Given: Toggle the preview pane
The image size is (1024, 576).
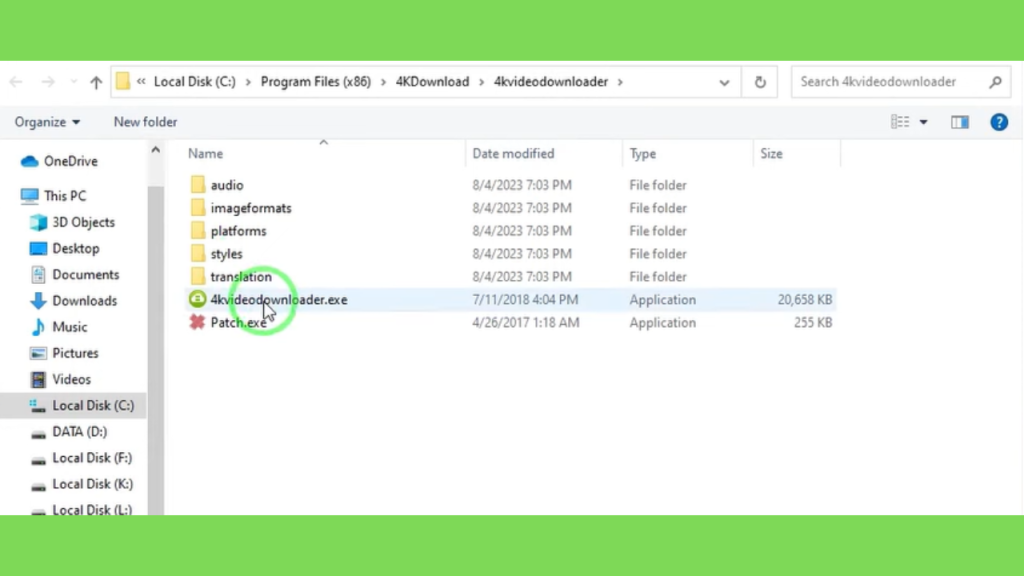Looking at the screenshot, I should 960,122.
